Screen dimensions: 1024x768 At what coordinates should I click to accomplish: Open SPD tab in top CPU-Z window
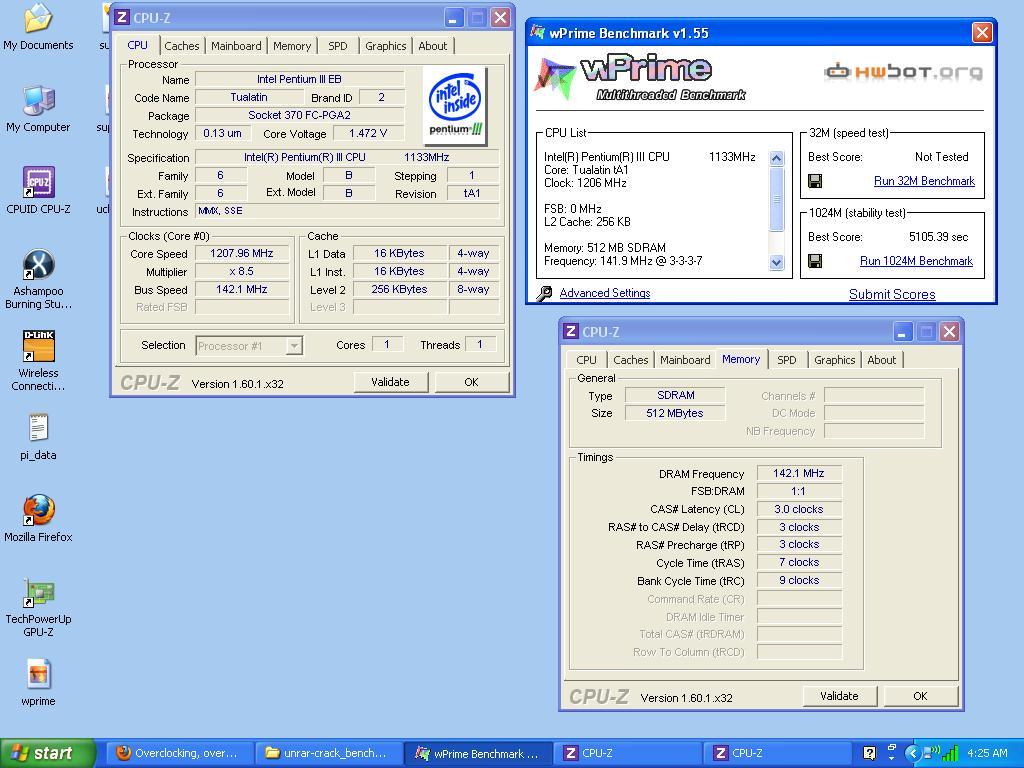point(338,46)
